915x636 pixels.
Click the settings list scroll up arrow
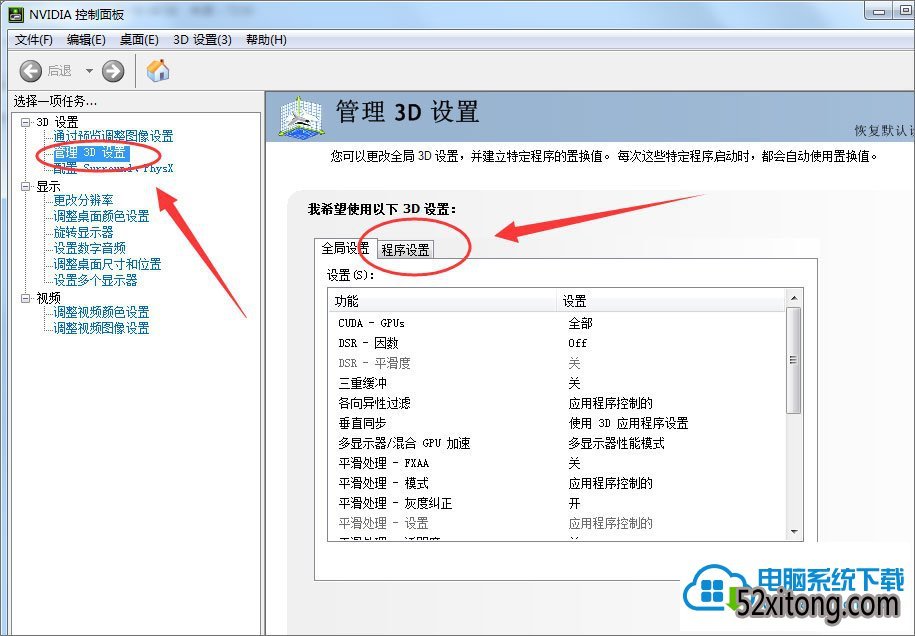click(794, 298)
